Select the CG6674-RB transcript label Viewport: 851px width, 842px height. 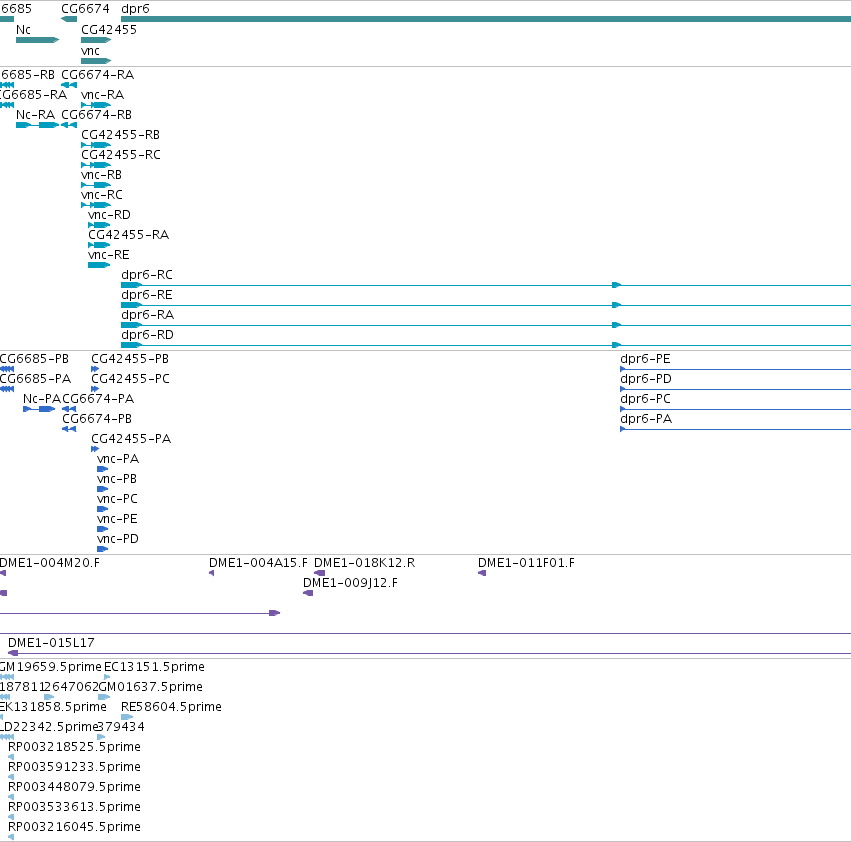[x=97, y=115]
